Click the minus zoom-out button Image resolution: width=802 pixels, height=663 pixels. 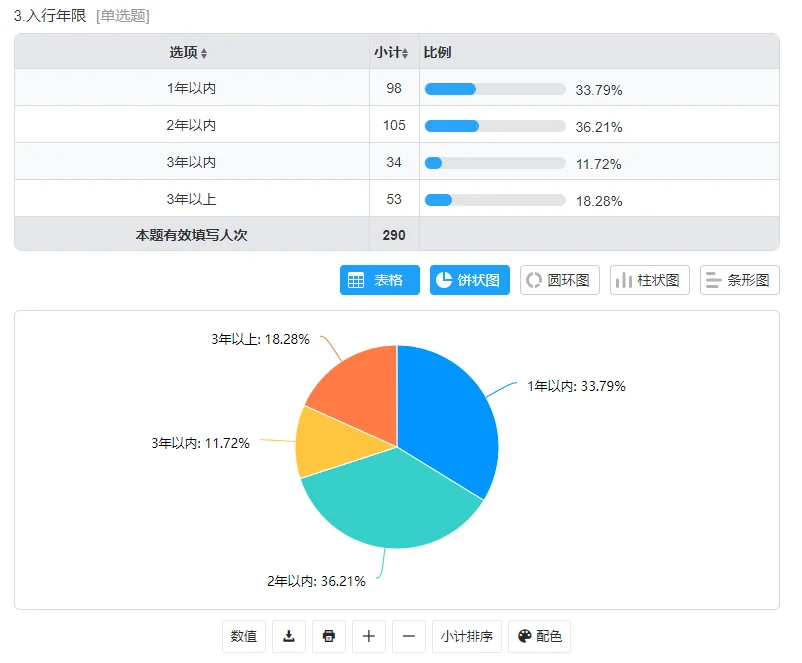pos(409,636)
